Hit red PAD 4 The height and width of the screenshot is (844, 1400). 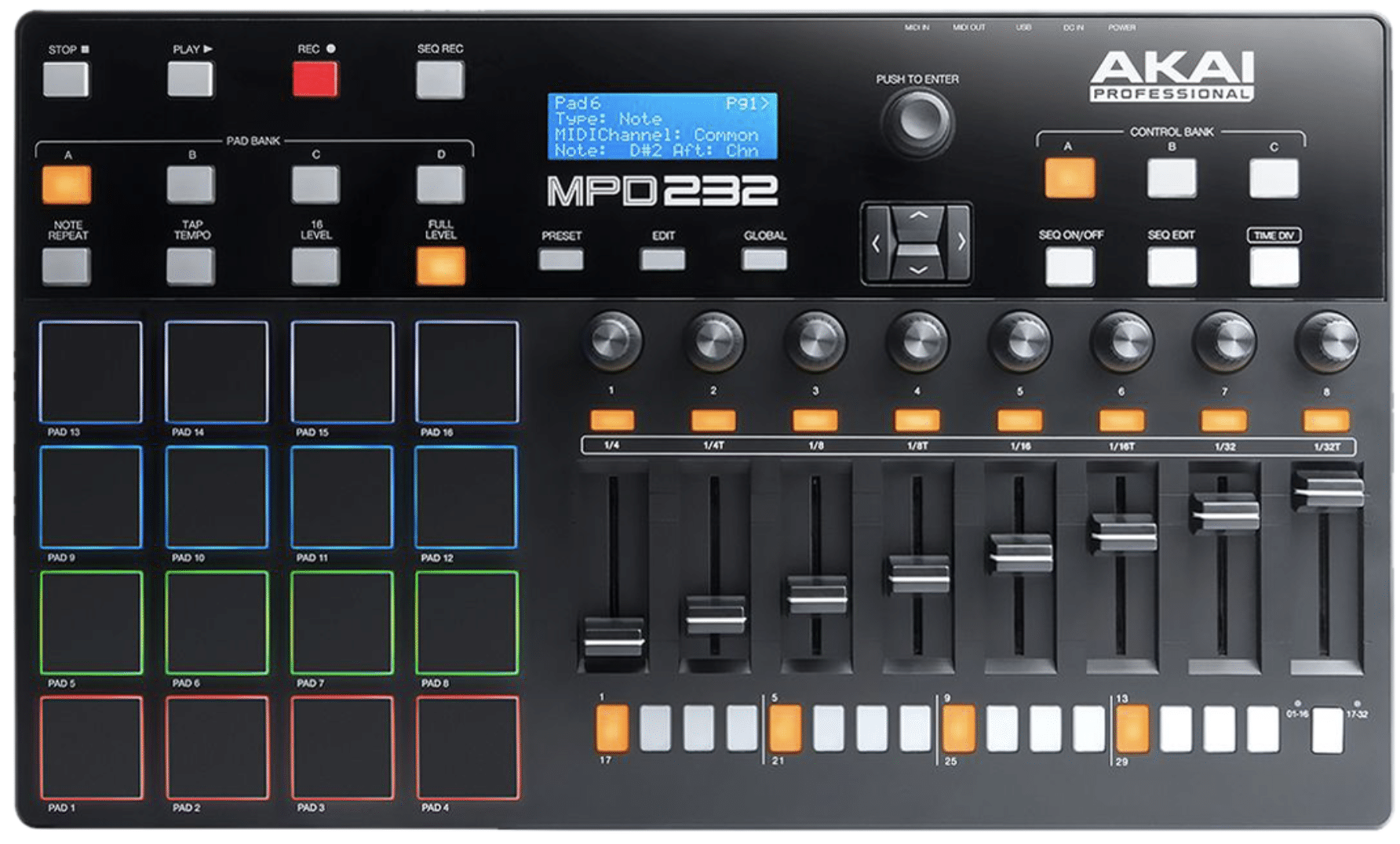(467, 748)
